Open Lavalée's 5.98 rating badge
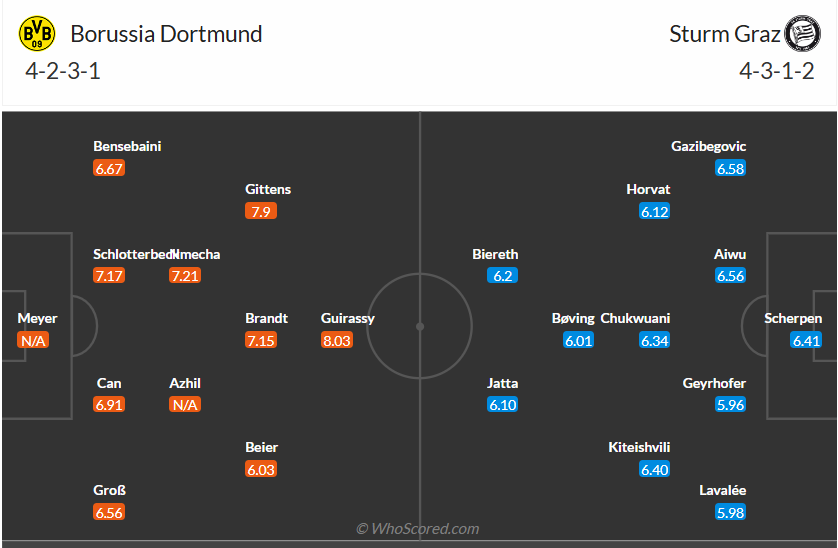Viewport: 838px width, 548px height. pos(730,512)
